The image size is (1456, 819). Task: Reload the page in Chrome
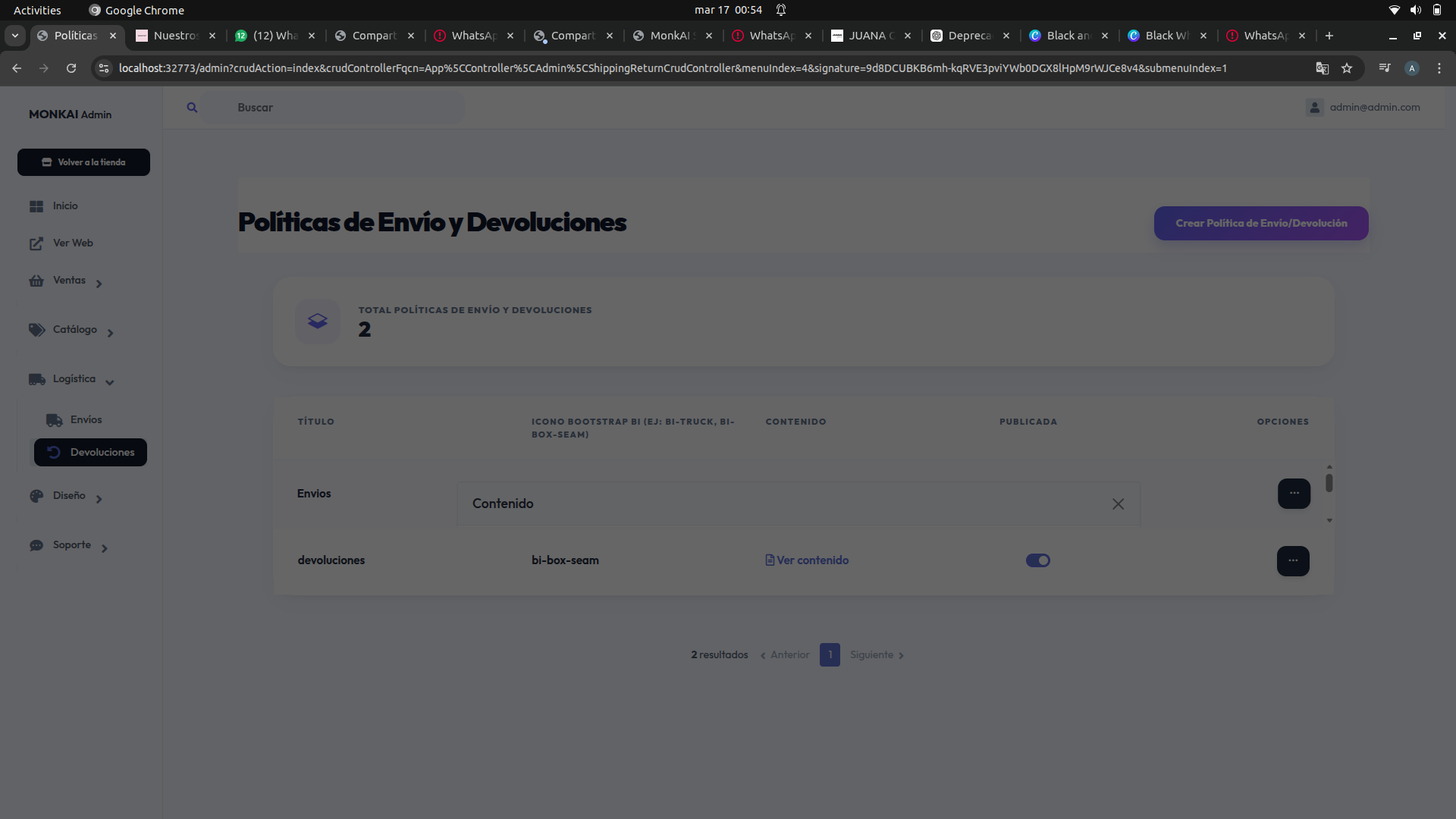(71, 68)
